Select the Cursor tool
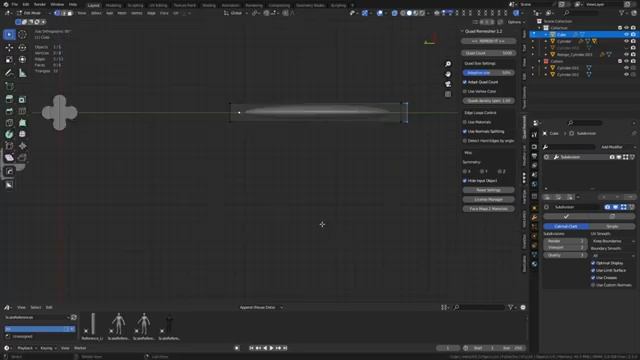Viewport: 640px width, 360px height. click(x=22, y=35)
